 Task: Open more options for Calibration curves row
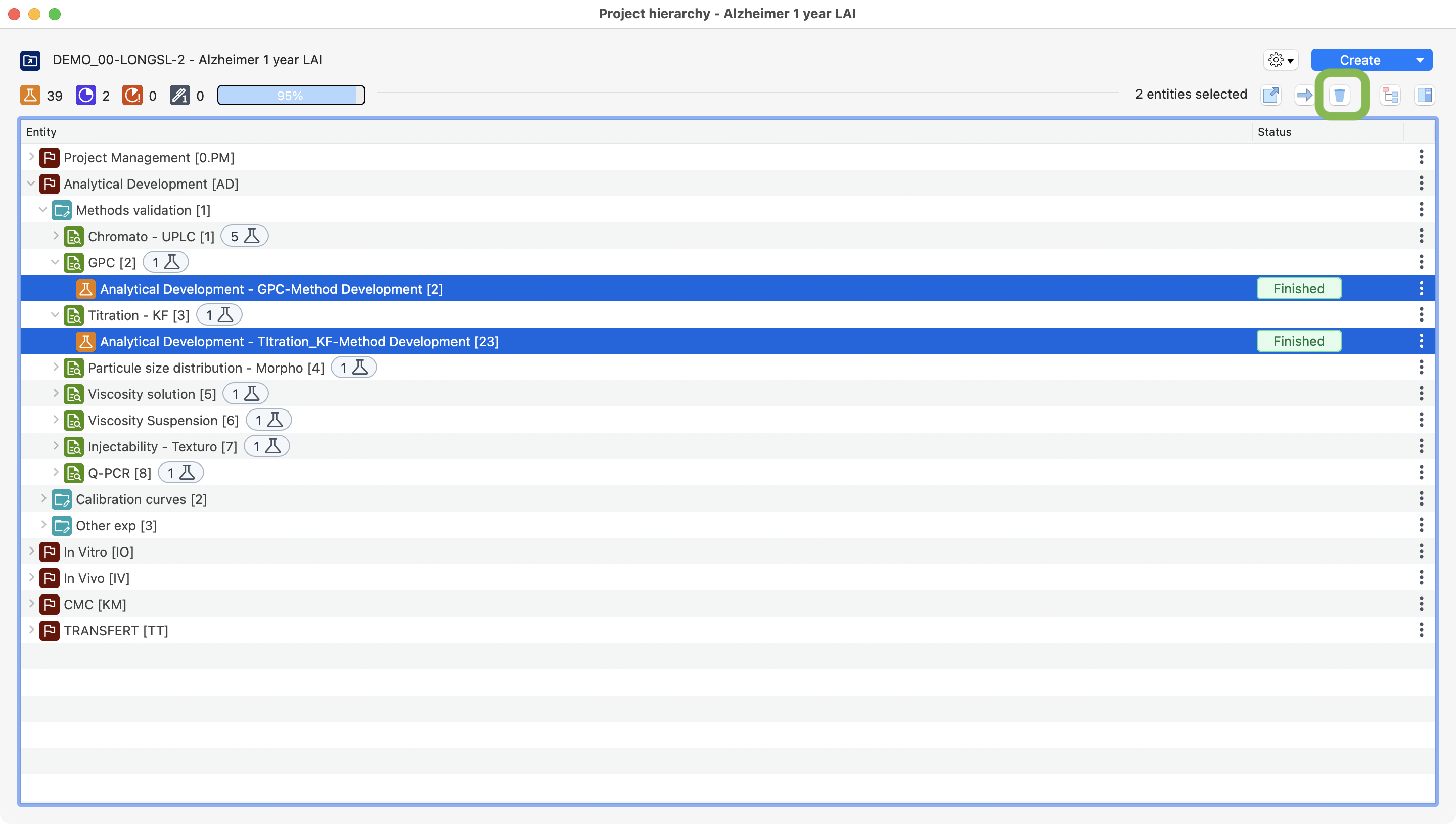coord(1421,498)
